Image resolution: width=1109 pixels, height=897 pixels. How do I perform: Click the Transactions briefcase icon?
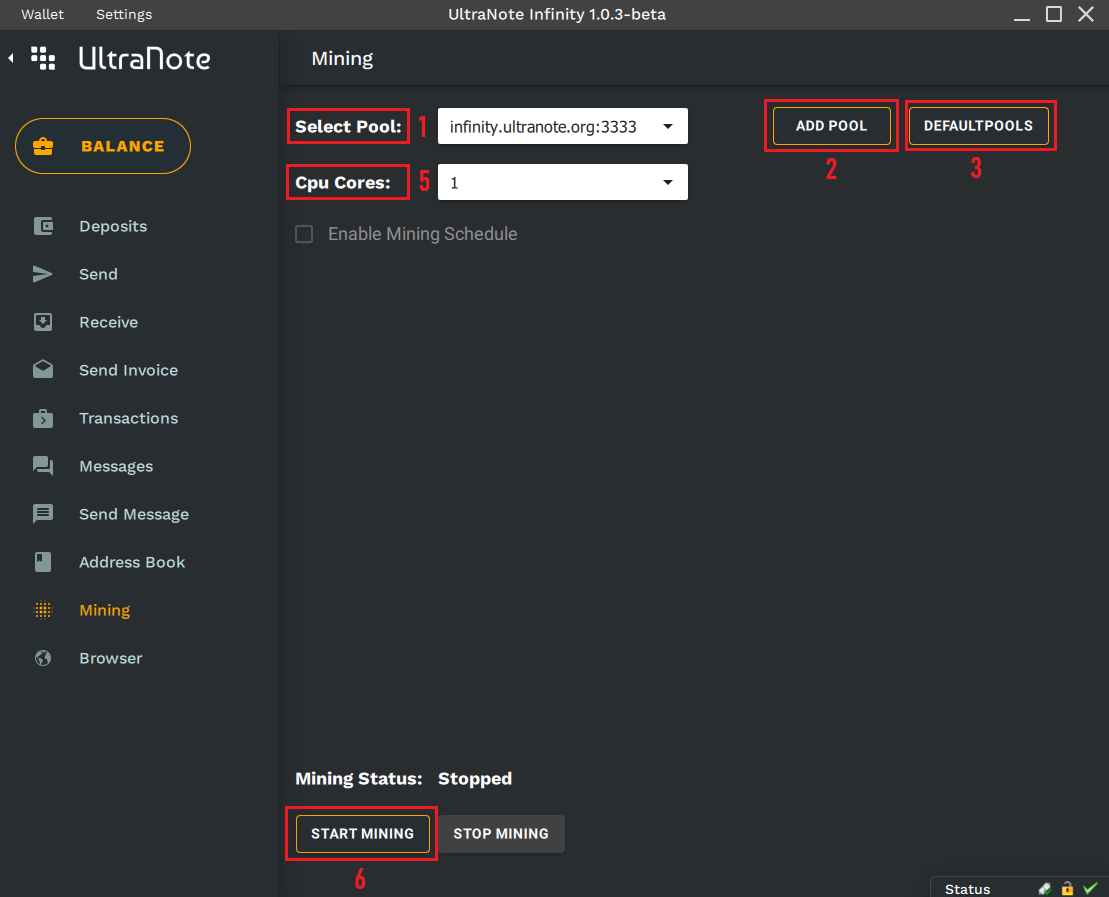pos(43,418)
